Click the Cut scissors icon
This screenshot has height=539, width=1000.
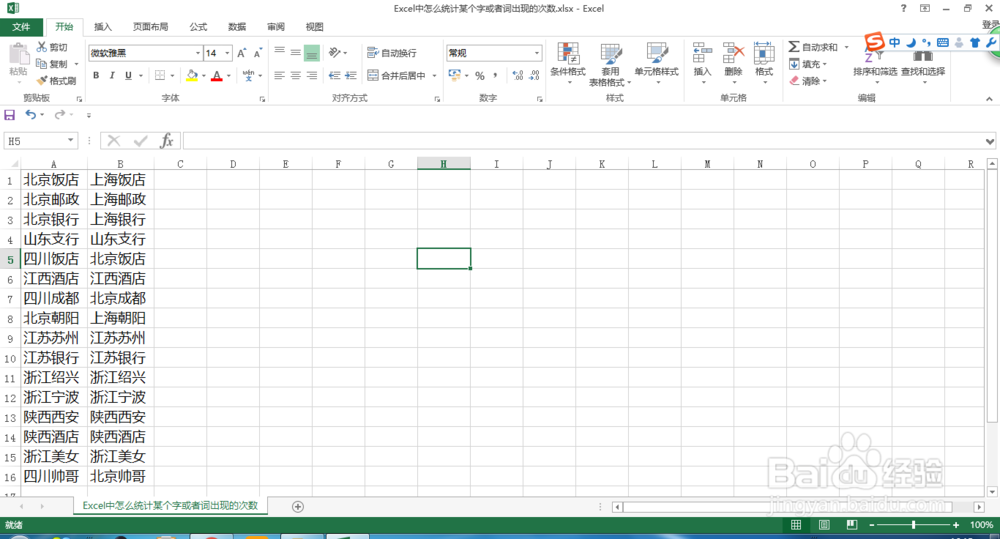[x=42, y=47]
